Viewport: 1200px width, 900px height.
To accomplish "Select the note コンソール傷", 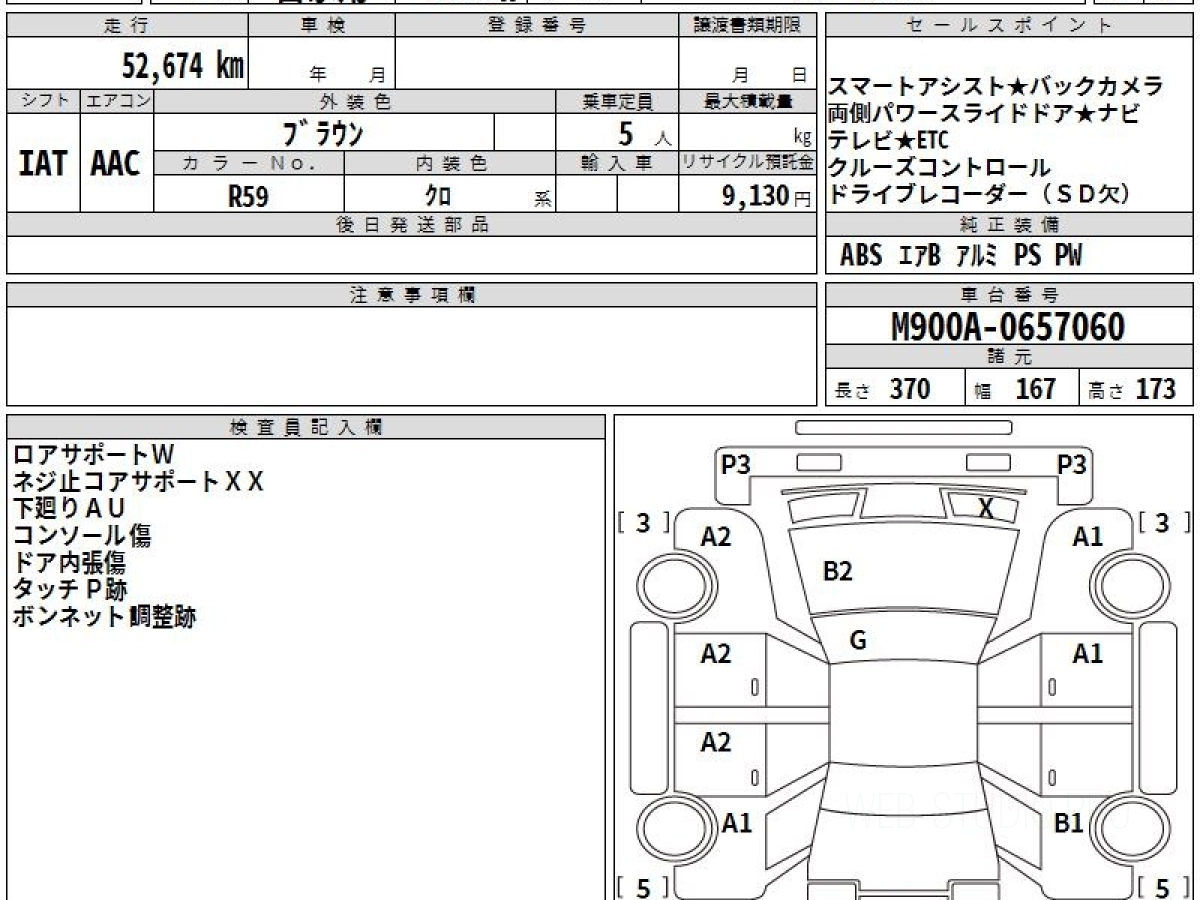I will (82, 536).
